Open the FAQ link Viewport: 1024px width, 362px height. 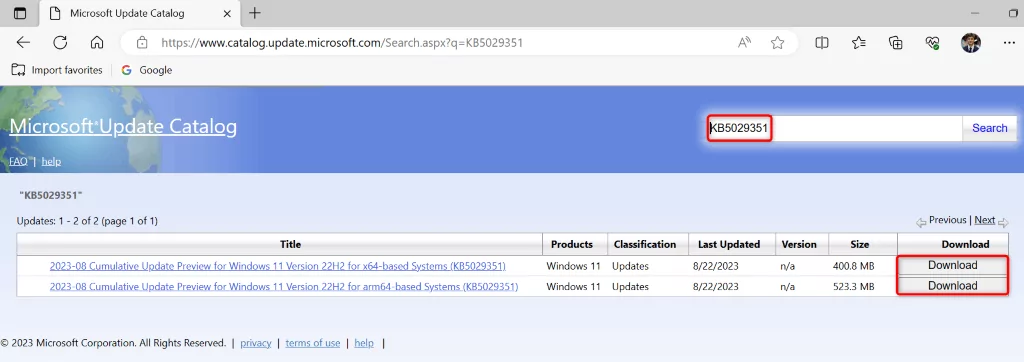(18, 161)
